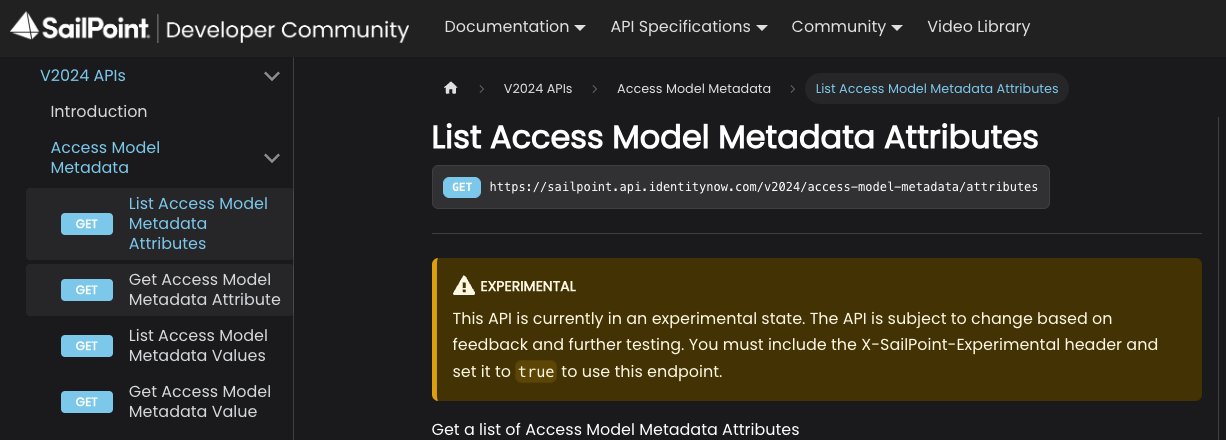1226x440 pixels.
Task: Click GET badge beside List Access Model Metadata Values
Action: [x=87, y=346]
